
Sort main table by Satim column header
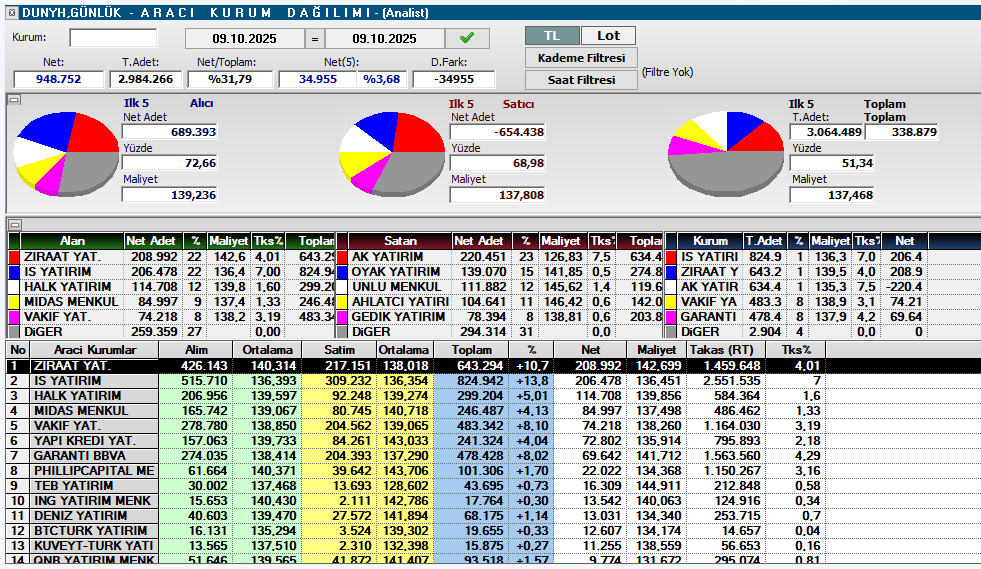(x=339, y=350)
